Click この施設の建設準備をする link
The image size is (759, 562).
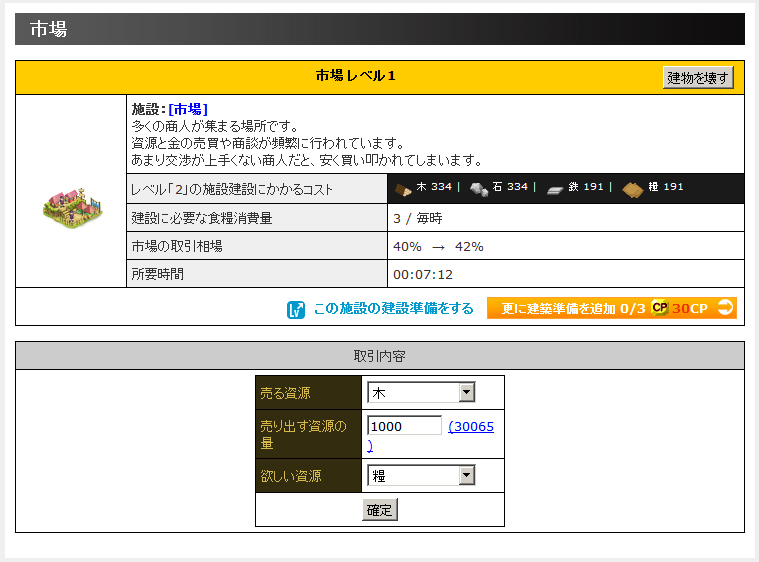(394, 308)
